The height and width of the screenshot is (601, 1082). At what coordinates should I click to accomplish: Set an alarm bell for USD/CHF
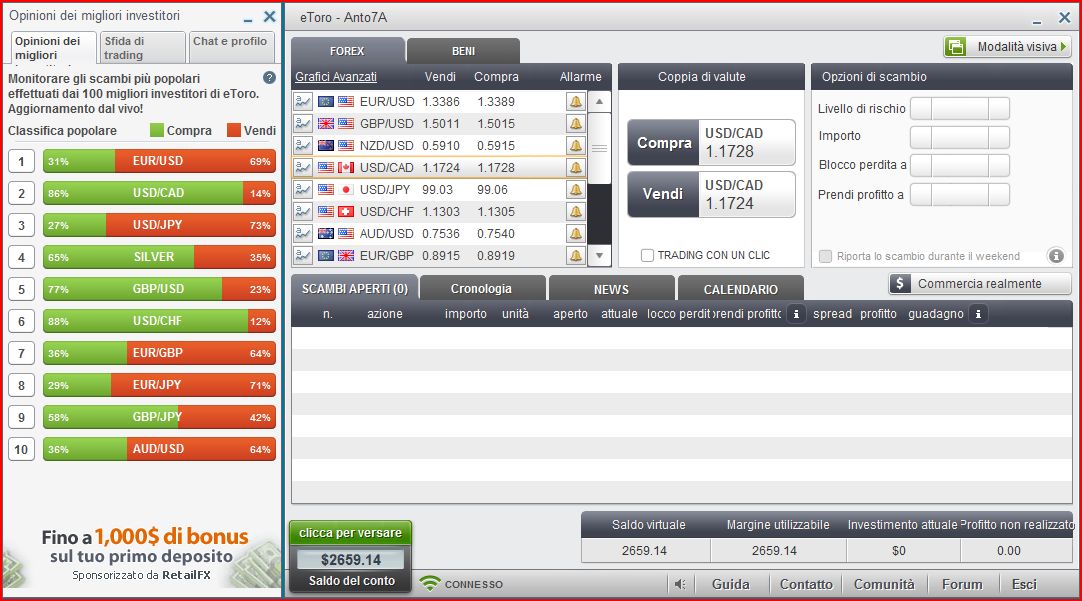click(576, 212)
